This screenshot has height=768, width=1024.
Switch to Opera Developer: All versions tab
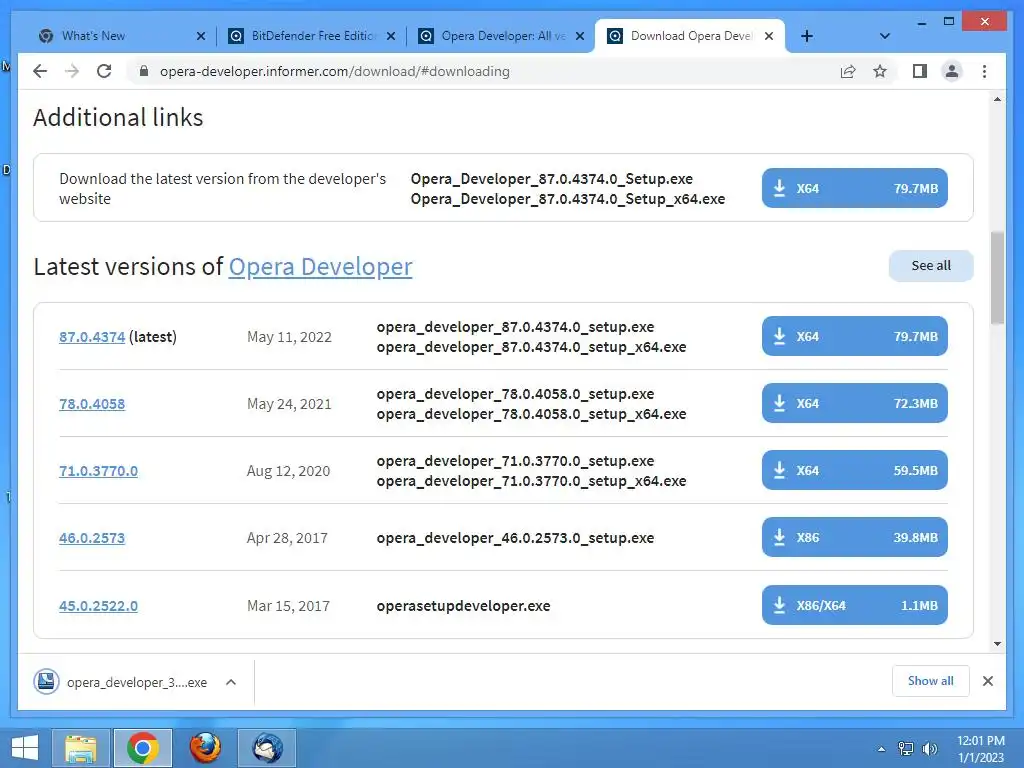coord(502,36)
